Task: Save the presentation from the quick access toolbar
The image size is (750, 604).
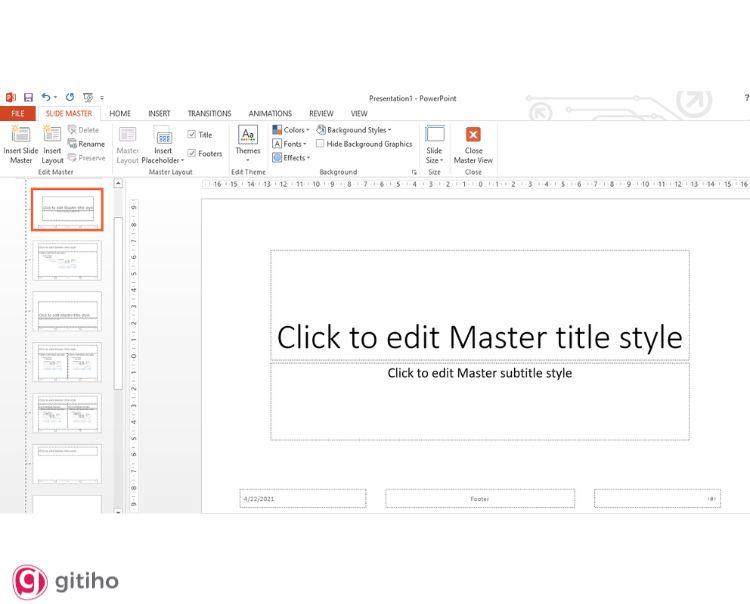Action: coord(28,98)
